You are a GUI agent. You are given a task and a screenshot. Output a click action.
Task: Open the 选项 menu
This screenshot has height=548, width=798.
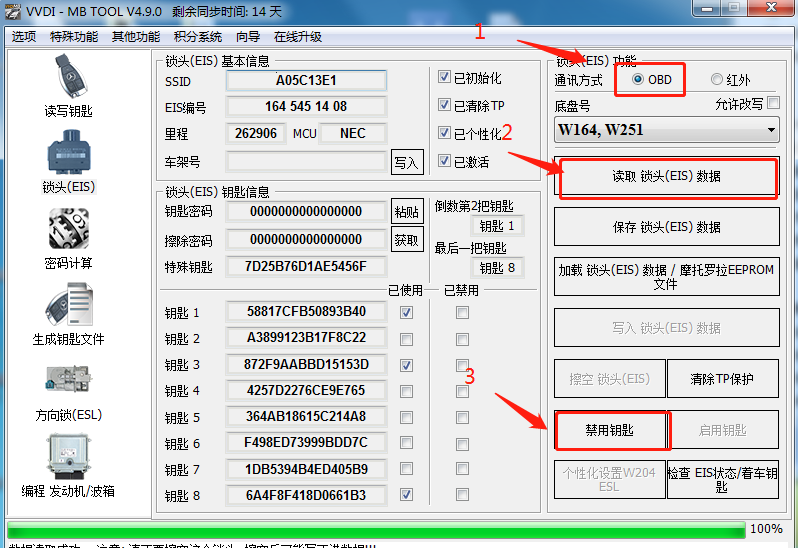pos(24,37)
